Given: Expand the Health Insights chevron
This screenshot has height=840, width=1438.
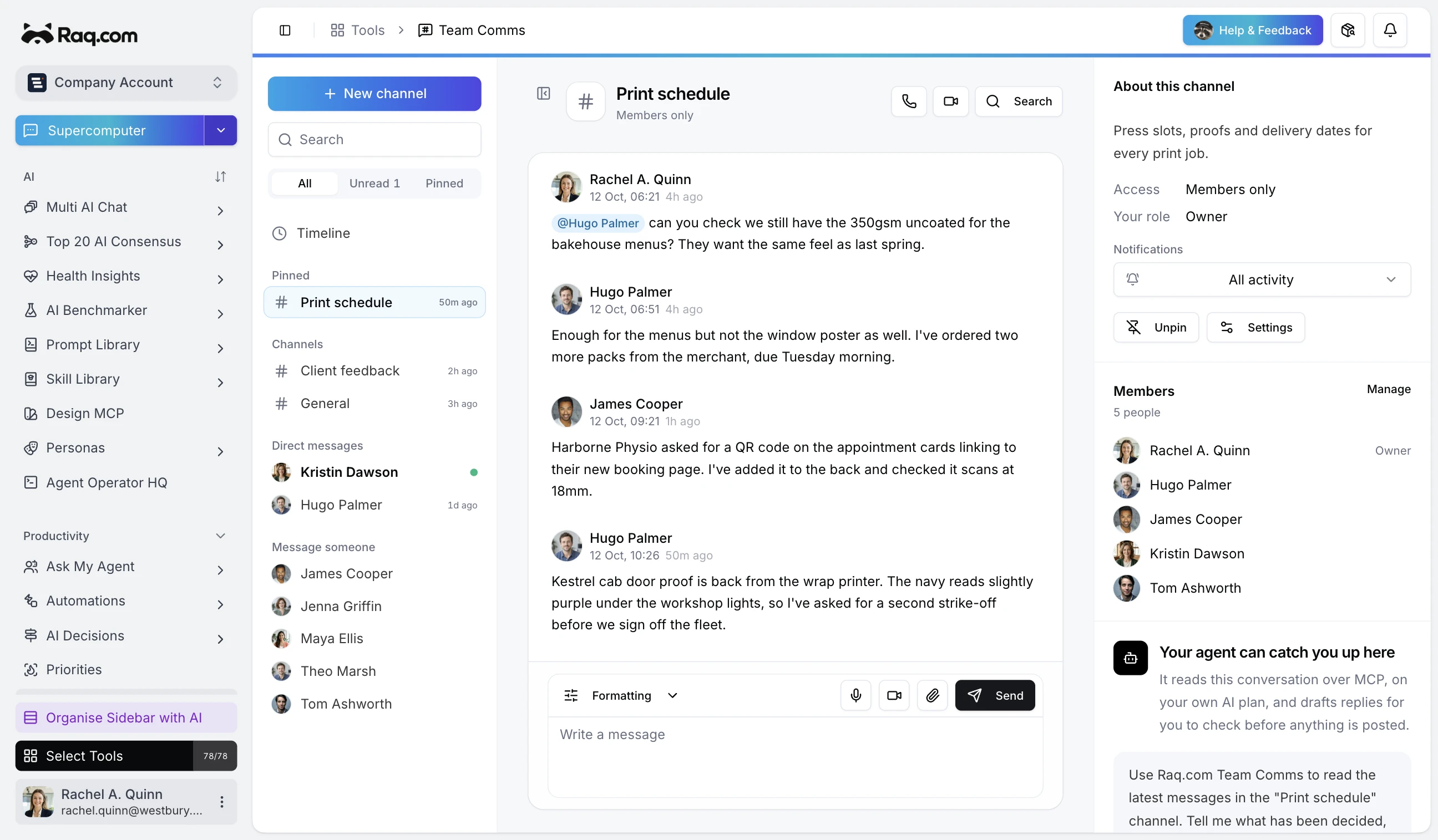Looking at the screenshot, I should (x=220, y=279).
